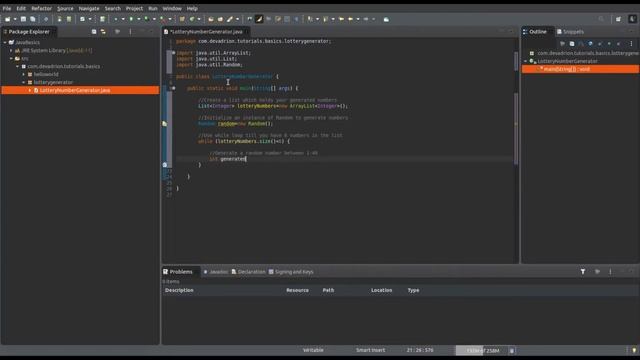
Task: Collapse the lotterygenerator package node
Action: pyautogui.click(x=24, y=82)
